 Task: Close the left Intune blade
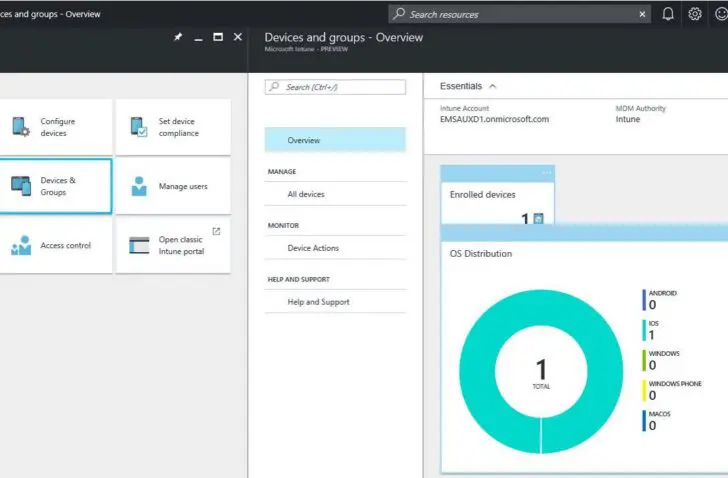(238, 37)
